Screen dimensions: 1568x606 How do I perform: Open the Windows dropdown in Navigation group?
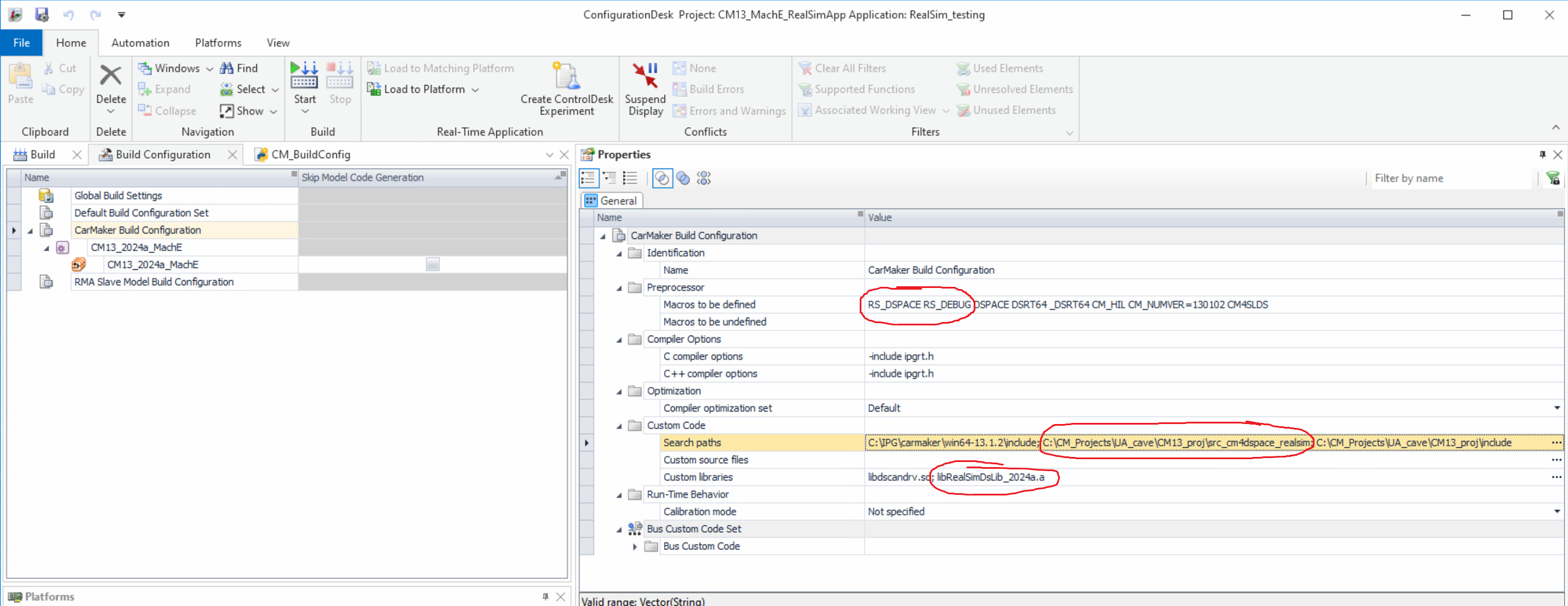tap(209, 69)
